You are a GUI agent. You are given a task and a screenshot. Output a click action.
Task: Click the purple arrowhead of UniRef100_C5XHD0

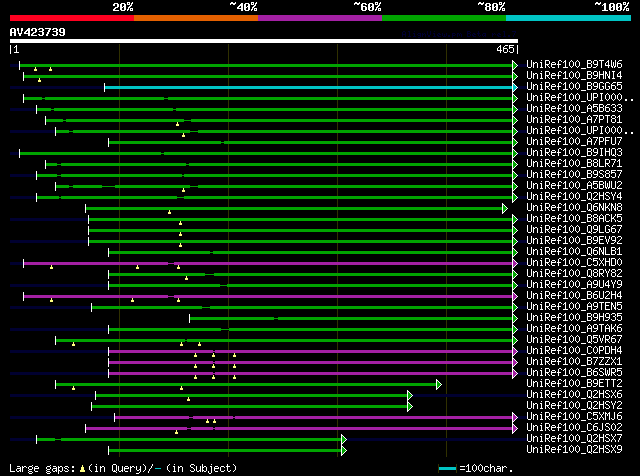click(x=515, y=263)
